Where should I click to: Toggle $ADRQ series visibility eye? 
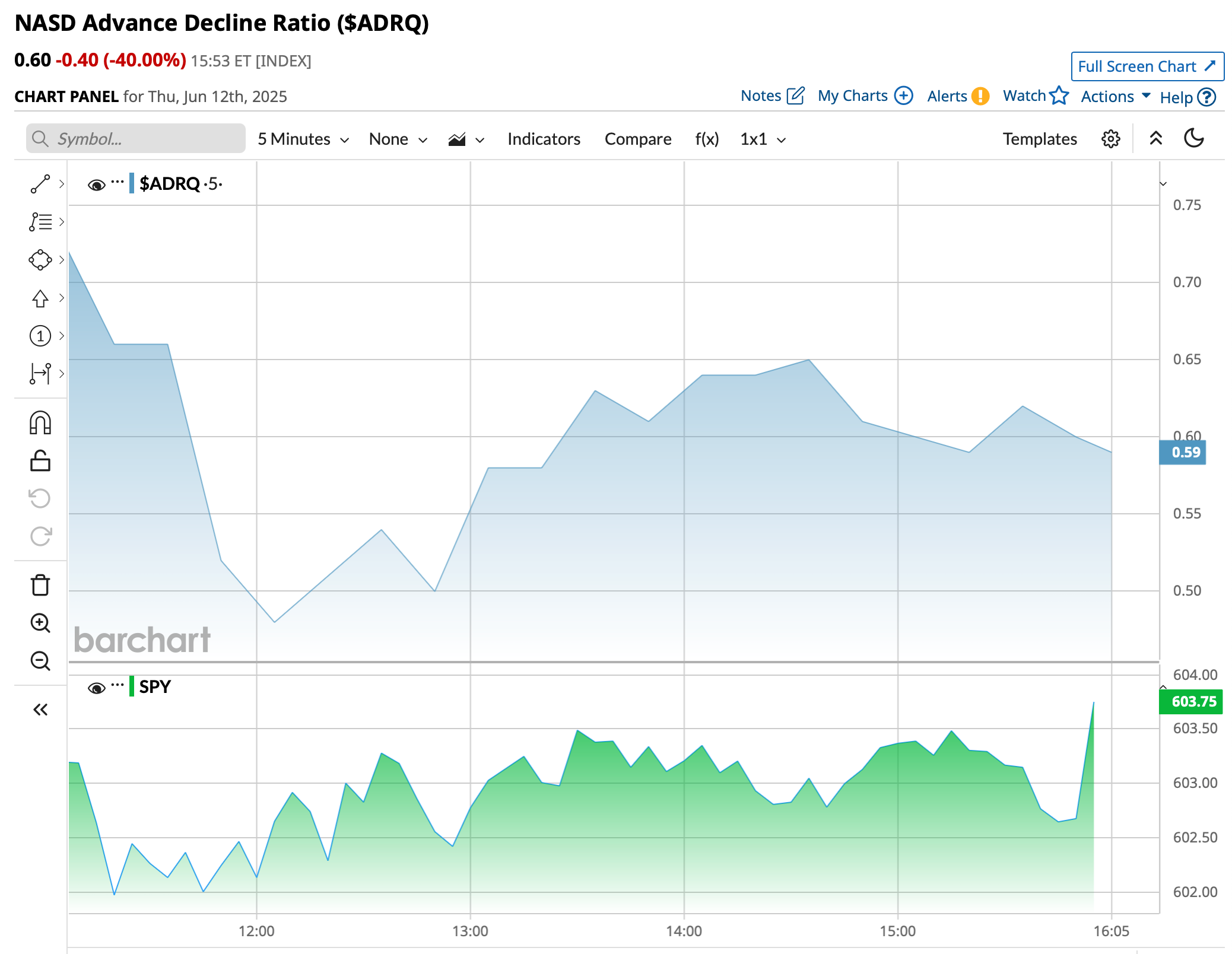point(96,185)
